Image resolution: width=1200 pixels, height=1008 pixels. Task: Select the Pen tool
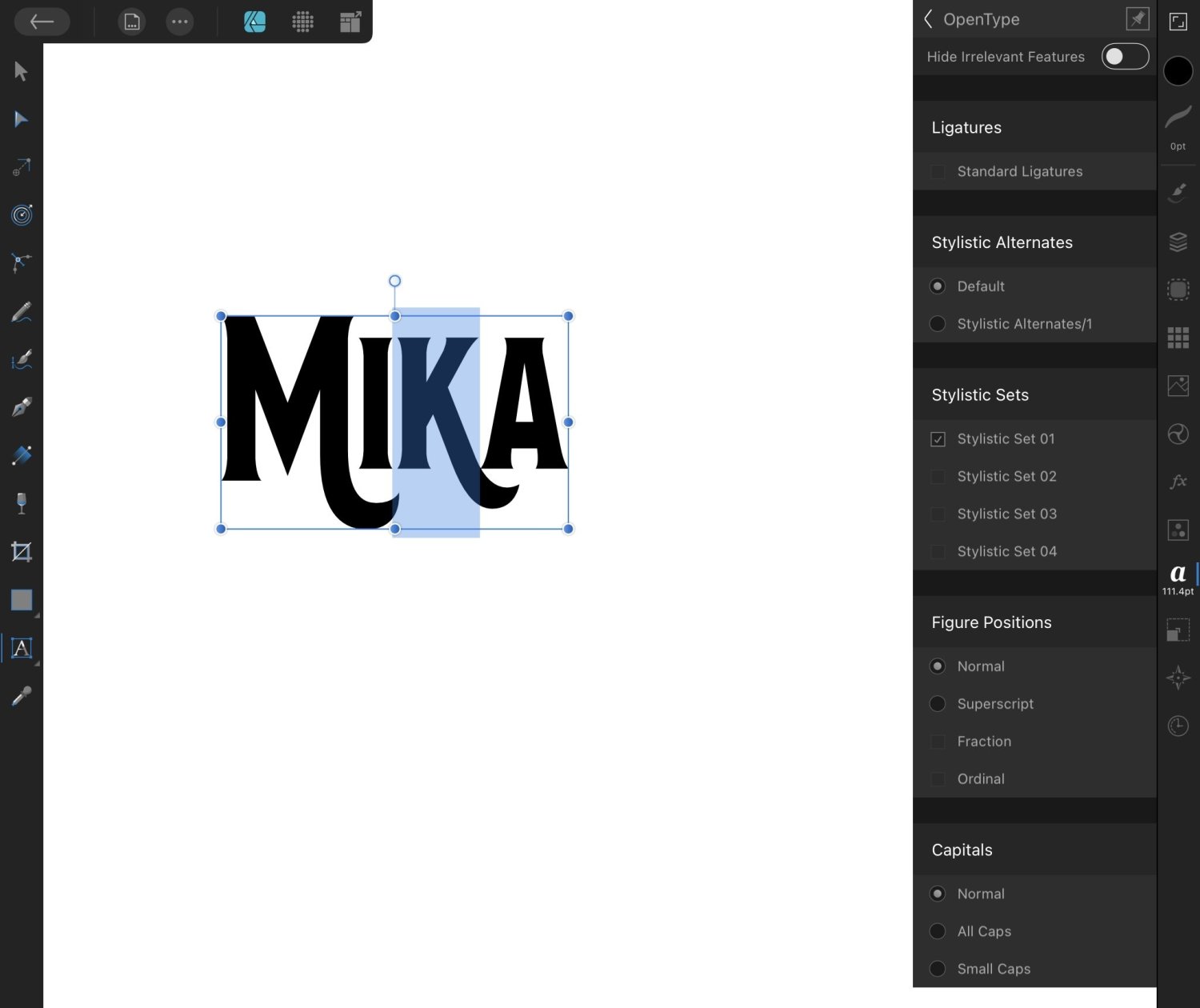pos(22,407)
